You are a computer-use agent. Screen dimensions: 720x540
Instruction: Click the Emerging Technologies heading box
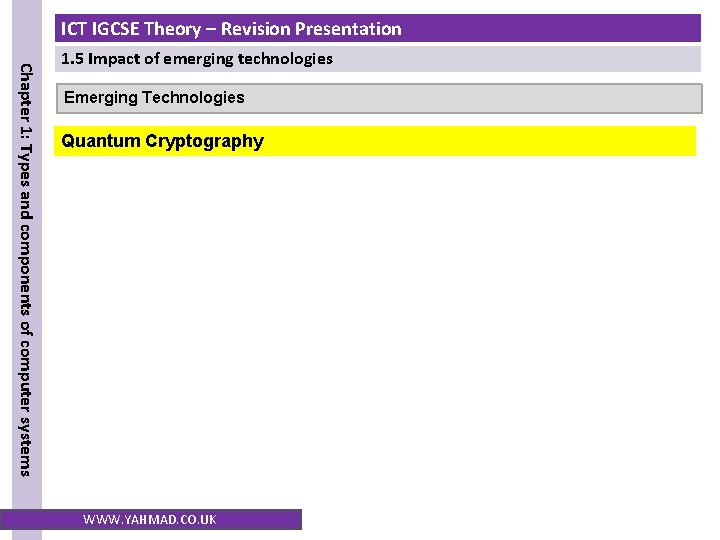pos(378,98)
